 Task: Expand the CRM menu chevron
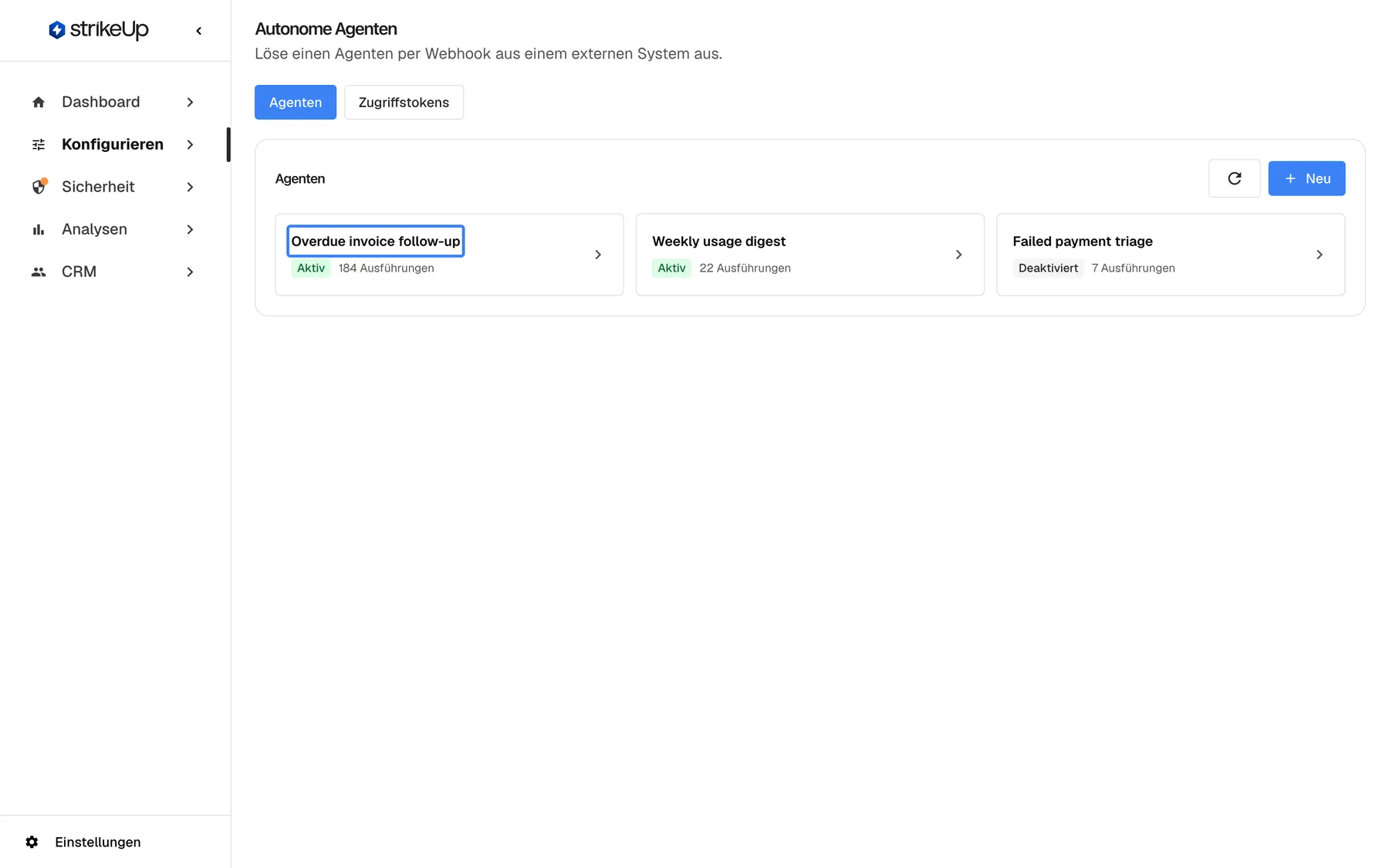point(190,272)
